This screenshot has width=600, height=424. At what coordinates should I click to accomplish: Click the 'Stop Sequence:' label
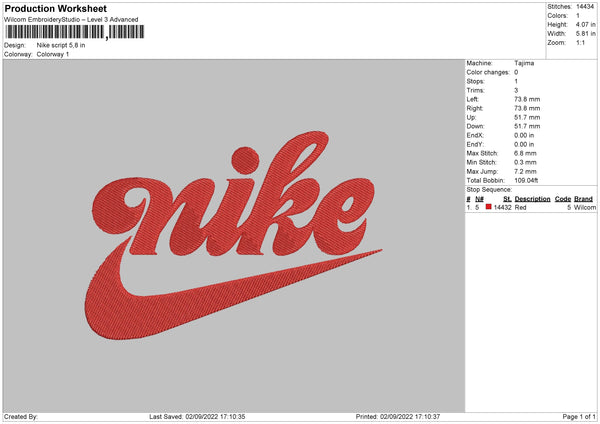tap(489, 189)
